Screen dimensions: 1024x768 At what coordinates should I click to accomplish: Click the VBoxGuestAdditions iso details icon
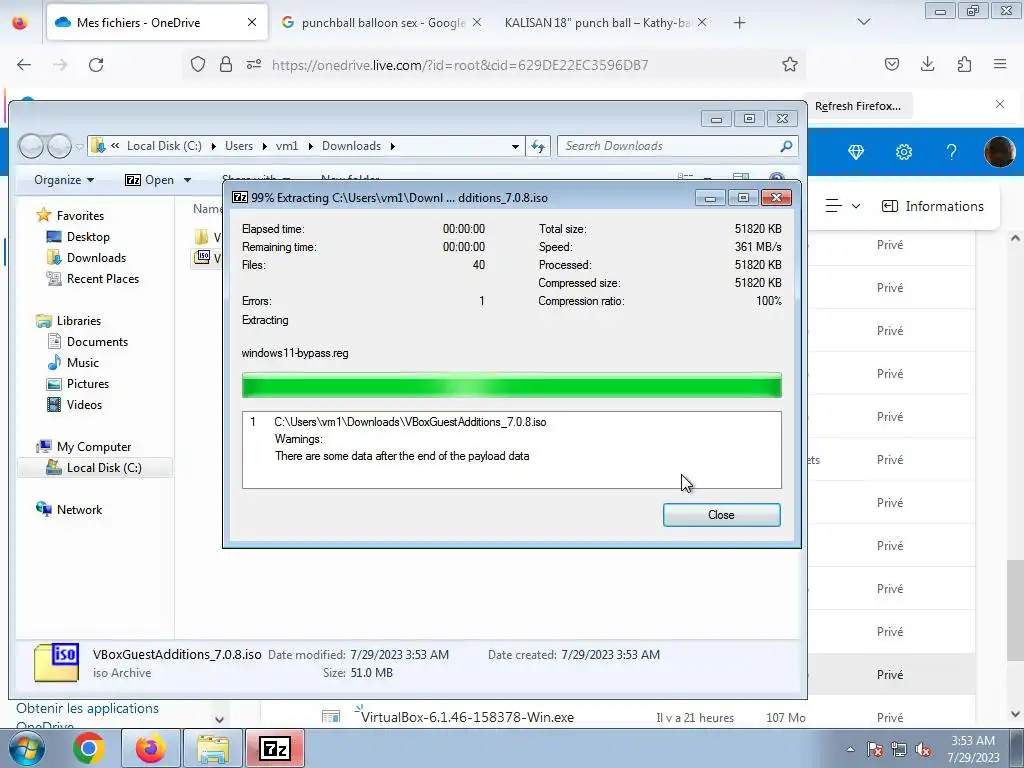click(x=57, y=662)
